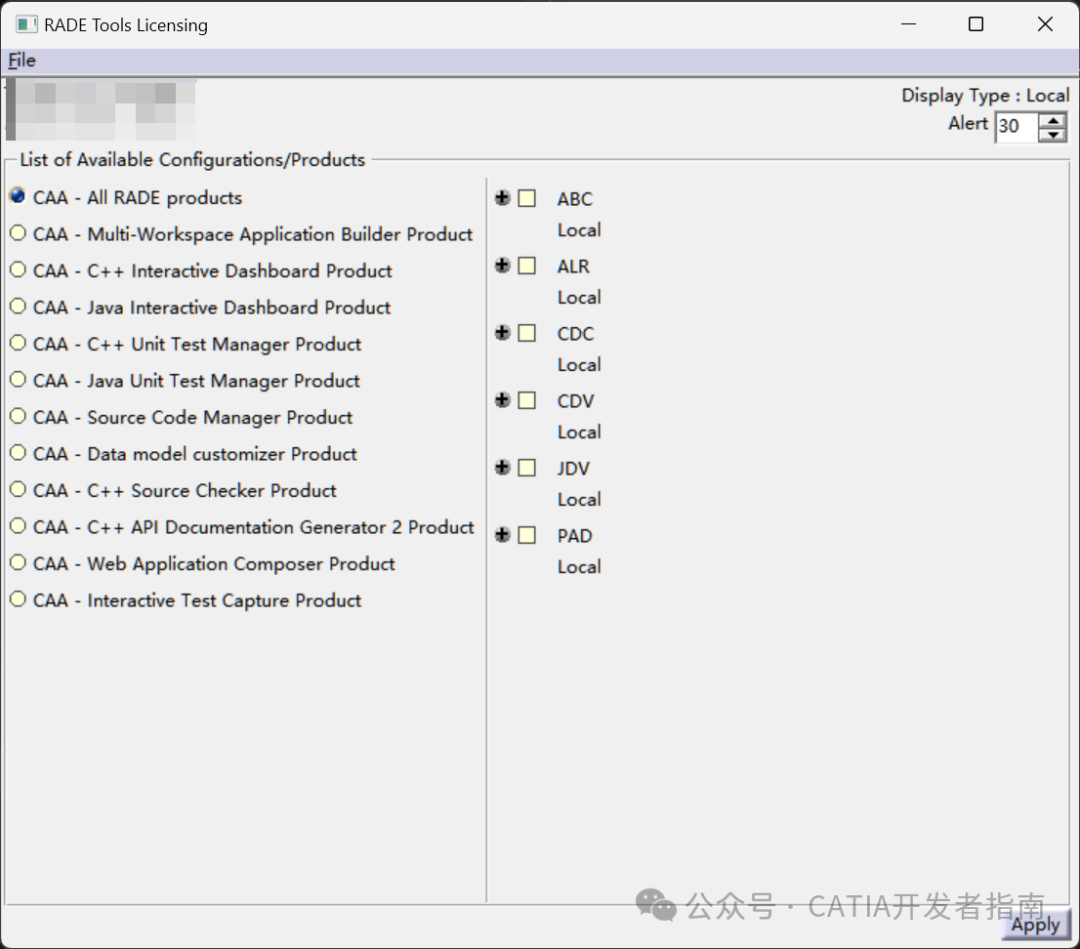
Task: Close the RADE Tools Licensing window
Action: [1045, 24]
